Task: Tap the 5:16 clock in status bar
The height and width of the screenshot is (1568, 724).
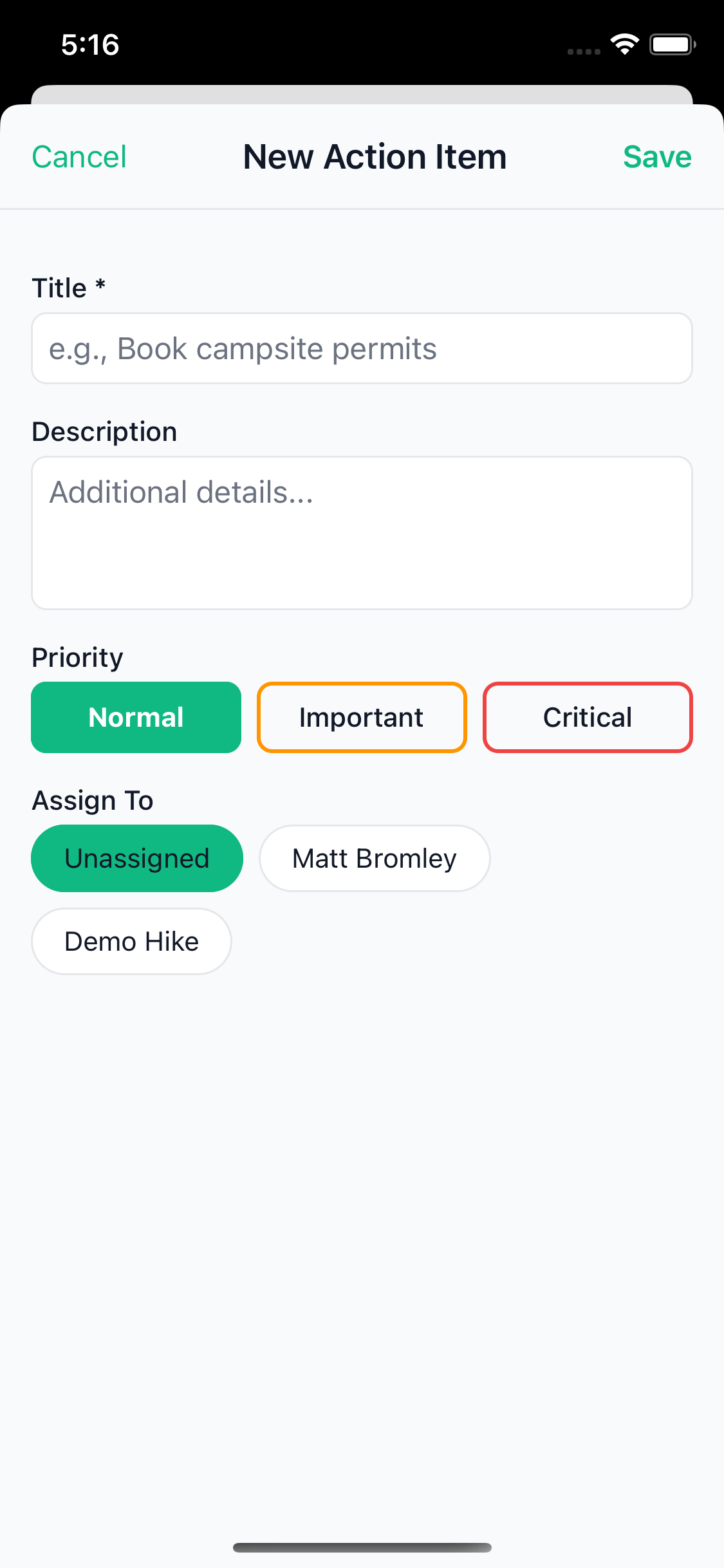Action: pyautogui.click(x=90, y=45)
